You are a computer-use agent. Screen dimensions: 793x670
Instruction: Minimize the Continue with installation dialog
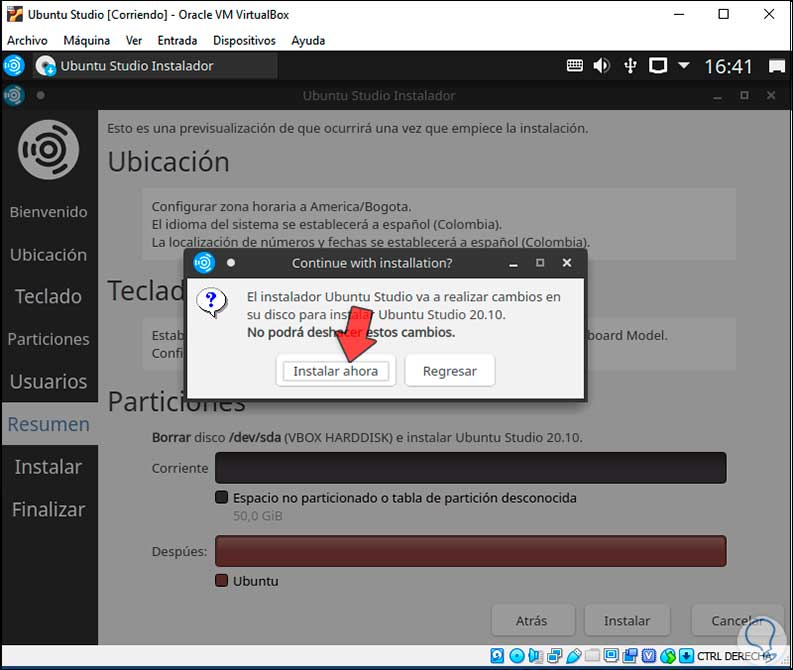click(513, 263)
